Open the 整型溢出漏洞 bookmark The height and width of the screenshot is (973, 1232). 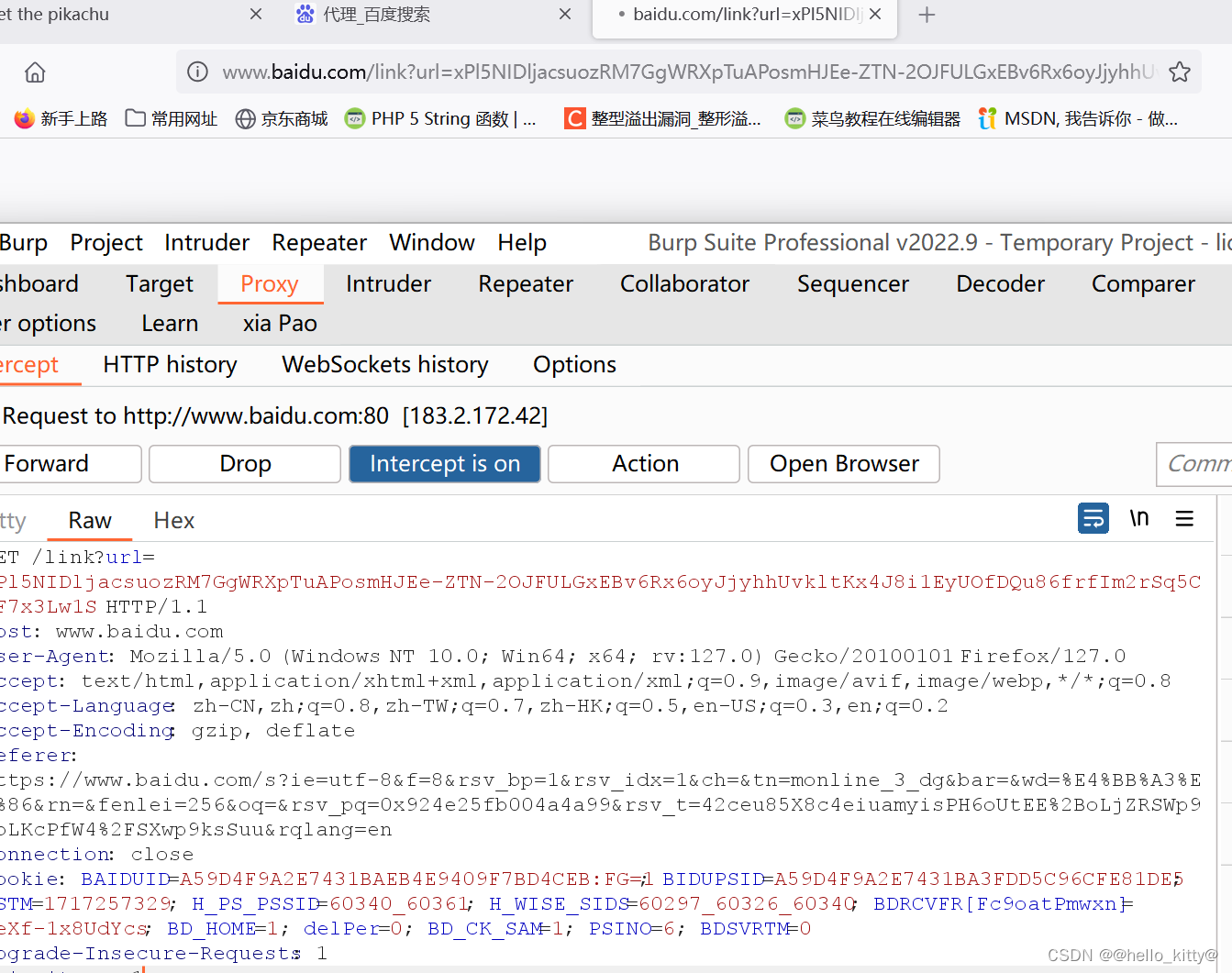click(662, 118)
